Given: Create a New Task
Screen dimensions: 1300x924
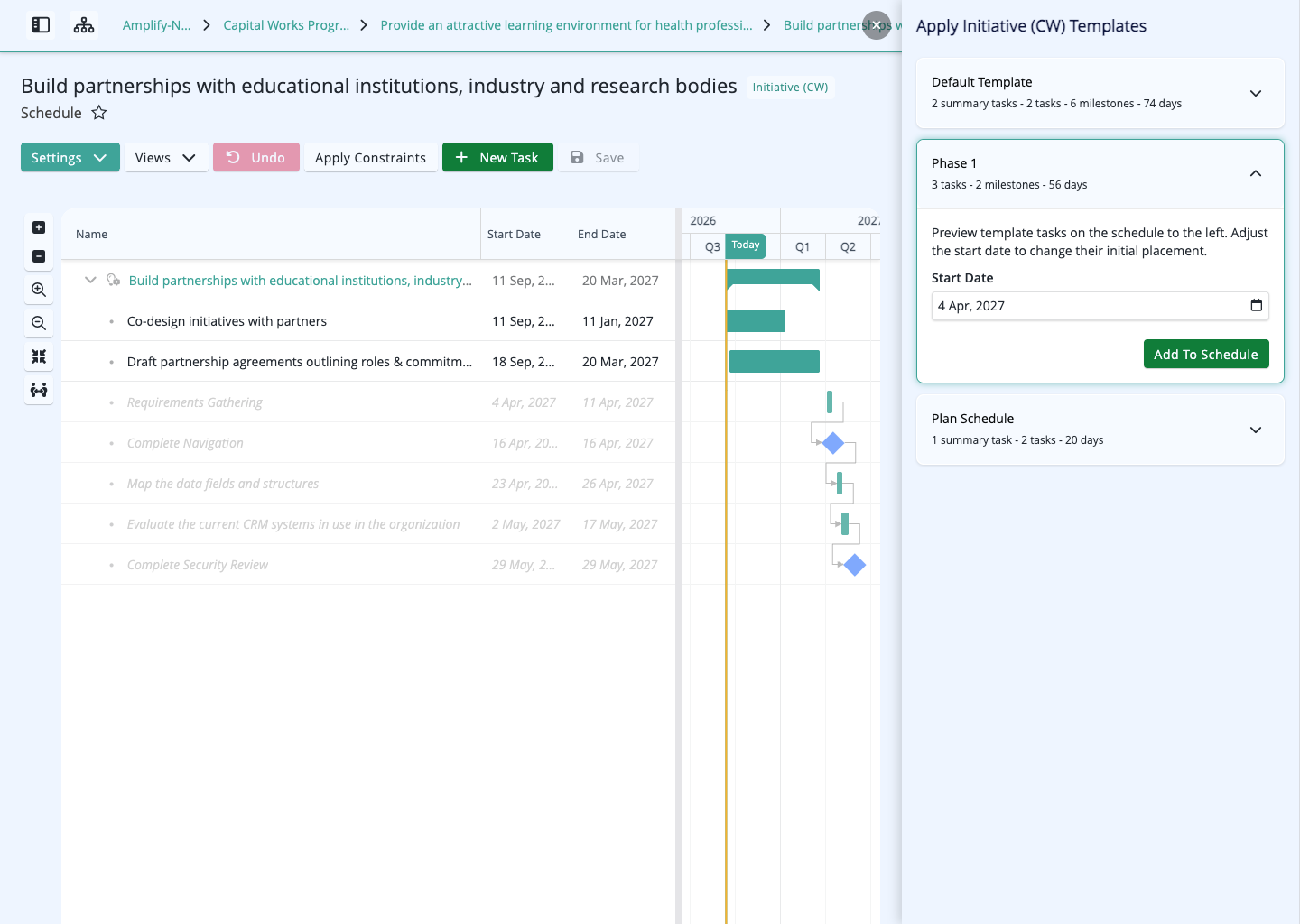Looking at the screenshot, I should tap(497, 157).
